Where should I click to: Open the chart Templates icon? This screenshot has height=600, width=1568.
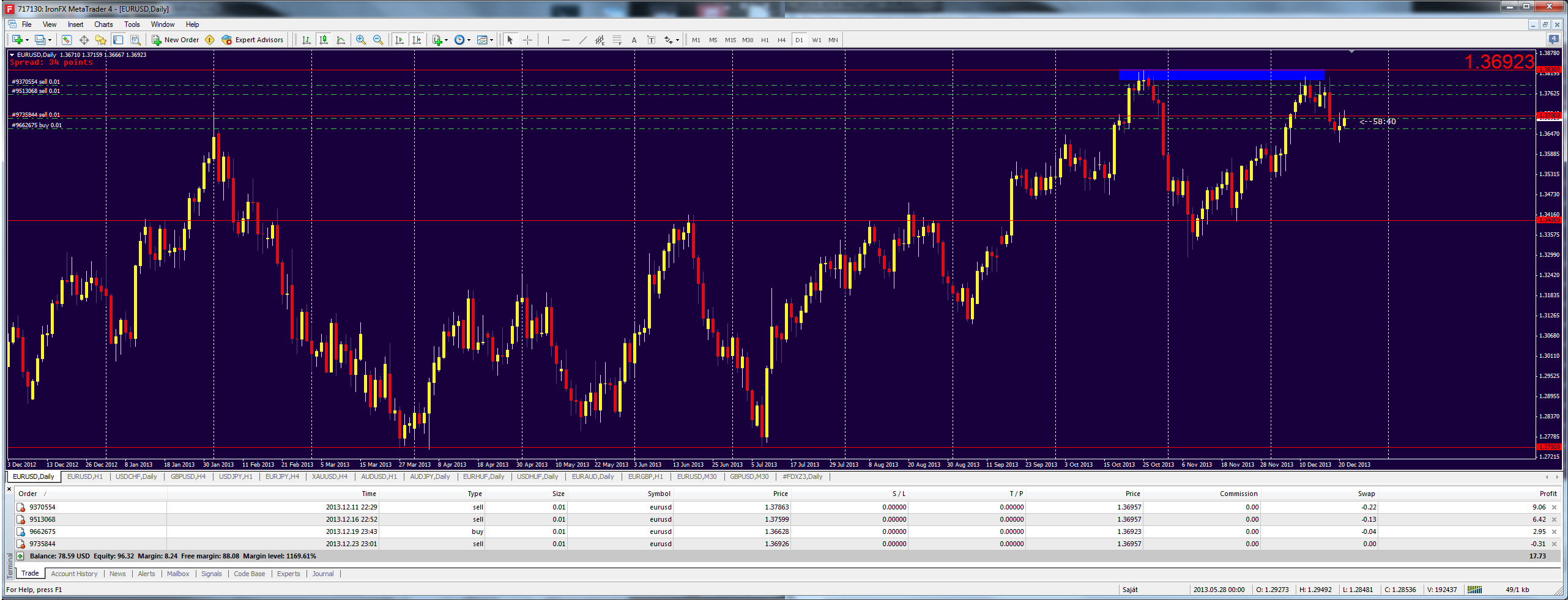(482, 40)
